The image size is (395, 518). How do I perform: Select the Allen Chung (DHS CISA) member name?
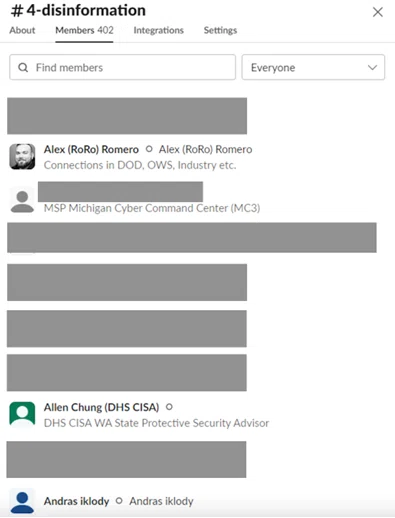[x=101, y=407]
